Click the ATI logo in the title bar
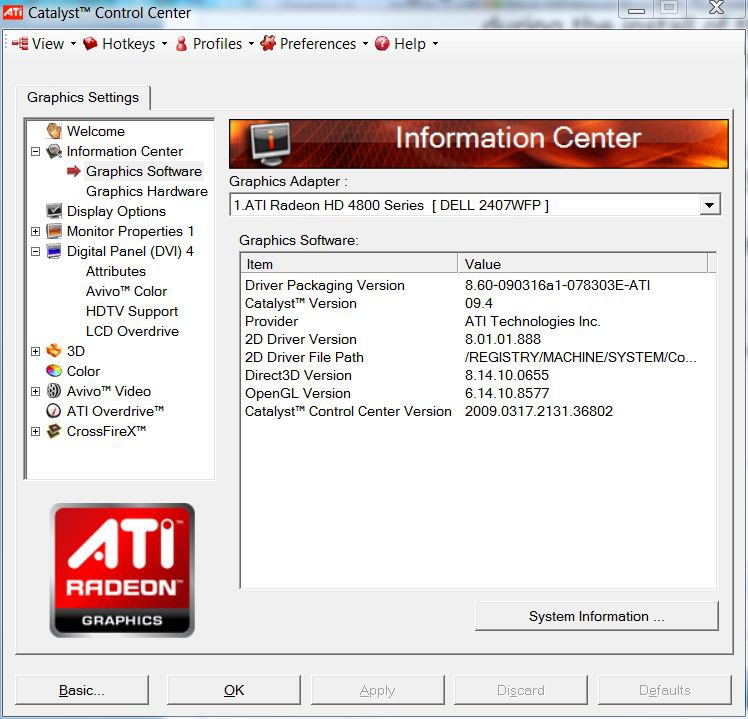Screen dimensions: 748x719 click(13, 12)
